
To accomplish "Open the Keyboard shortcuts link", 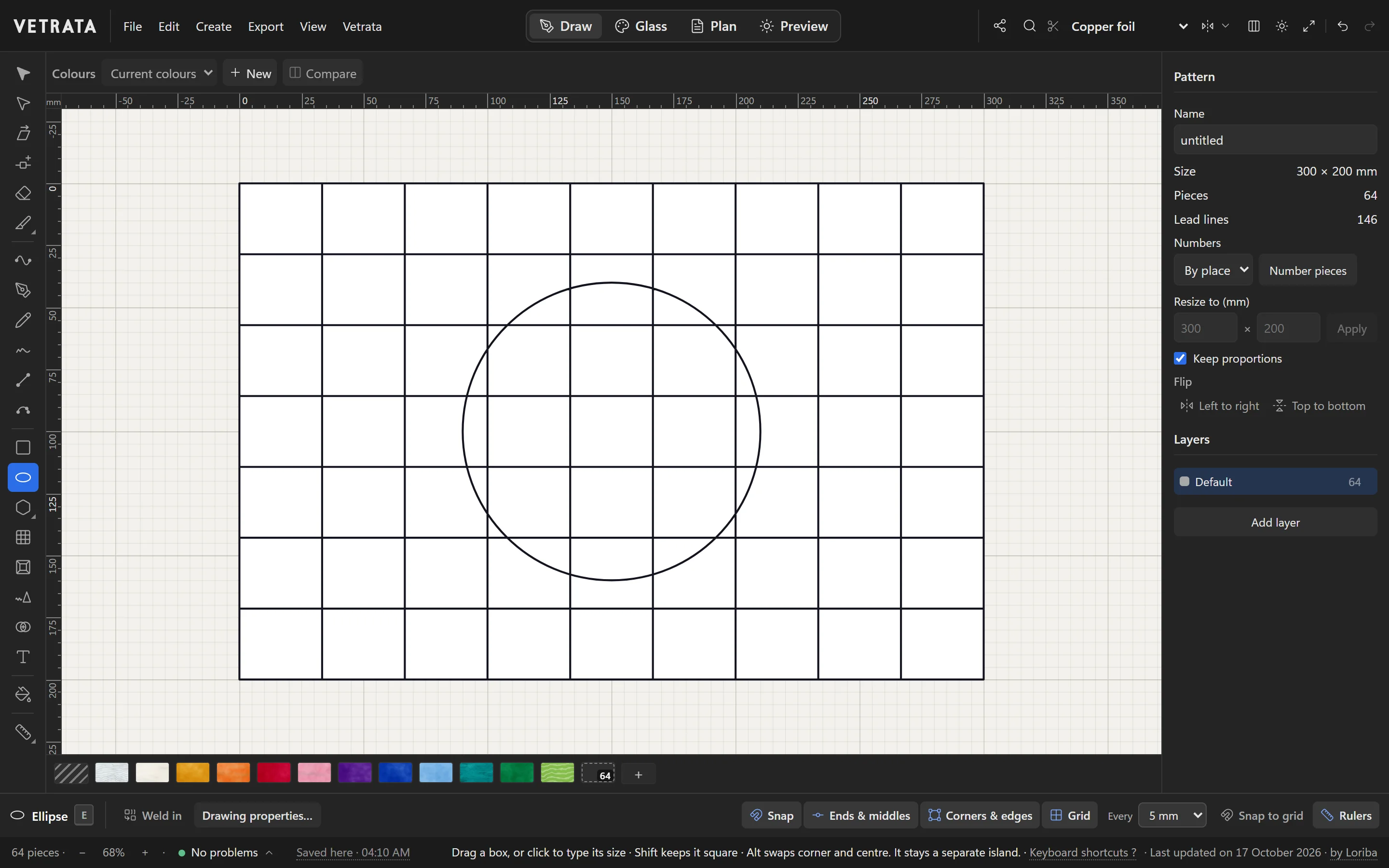I will (1082, 853).
